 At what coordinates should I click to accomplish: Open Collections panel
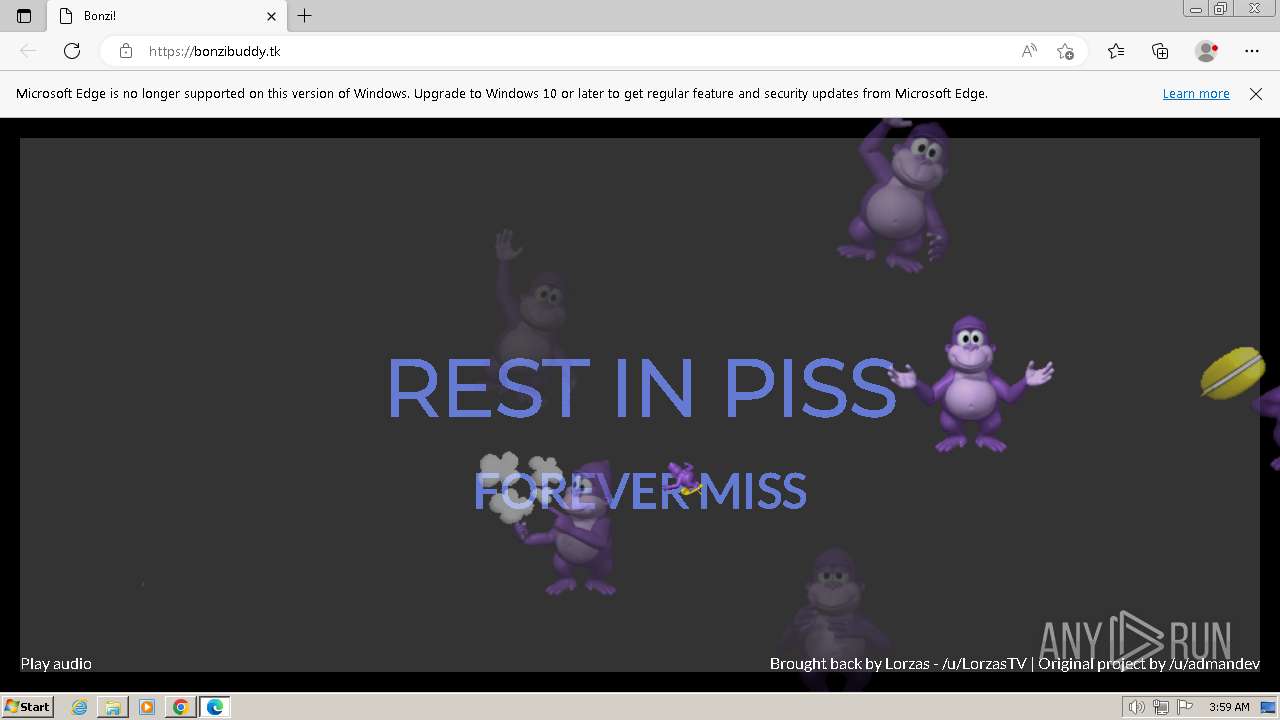pos(1160,51)
